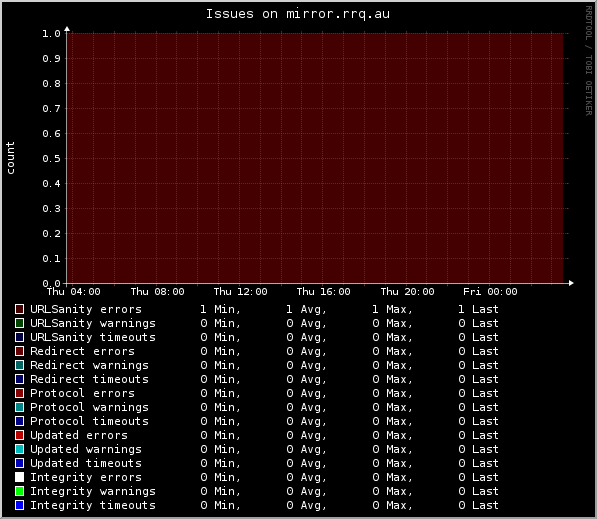597x519 pixels.
Task: Click the Updated timeouts legend label
Action: (86, 463)
